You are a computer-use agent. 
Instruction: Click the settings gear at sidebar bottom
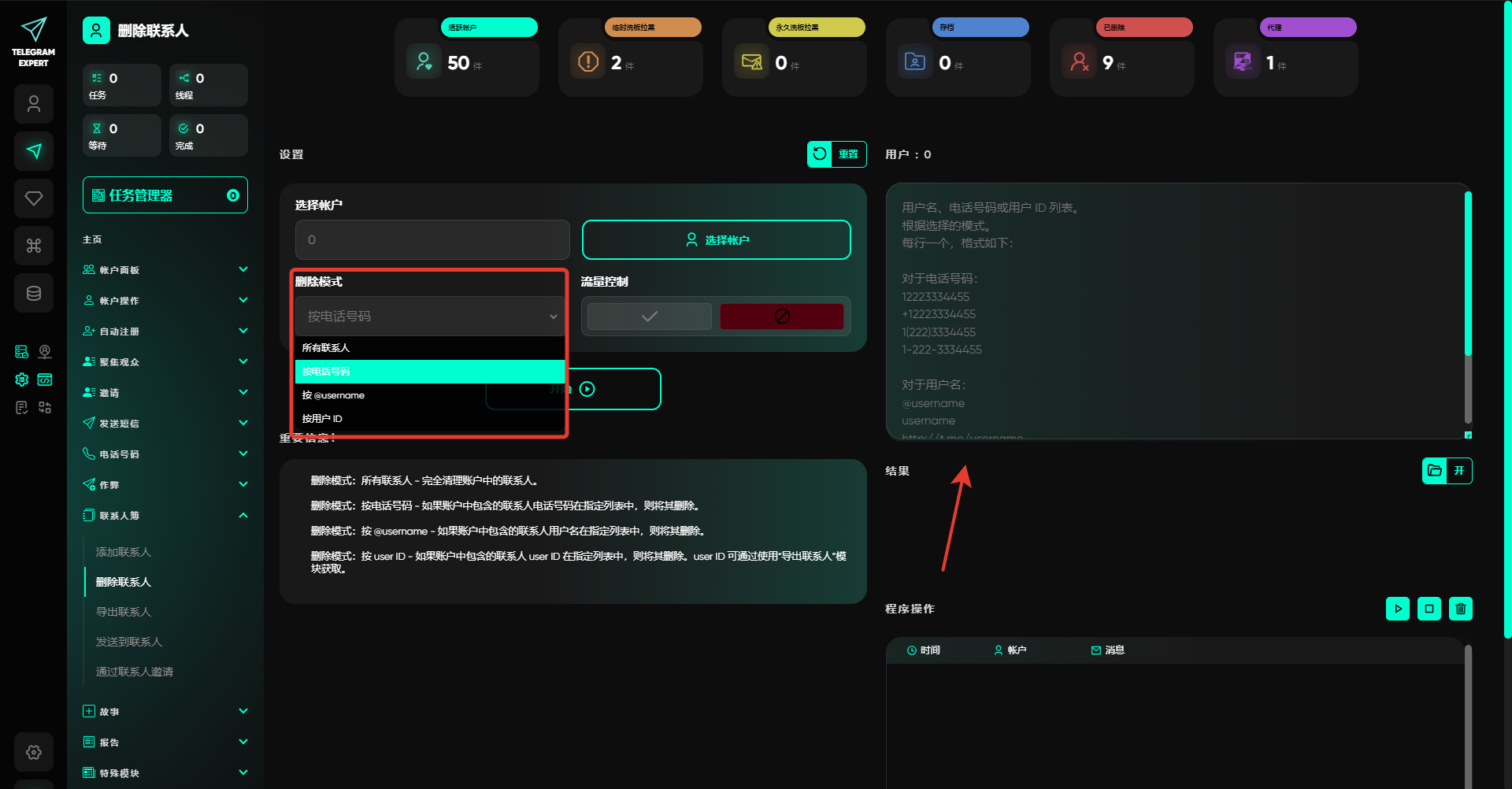pyautogui.click(x=34, y=752)
